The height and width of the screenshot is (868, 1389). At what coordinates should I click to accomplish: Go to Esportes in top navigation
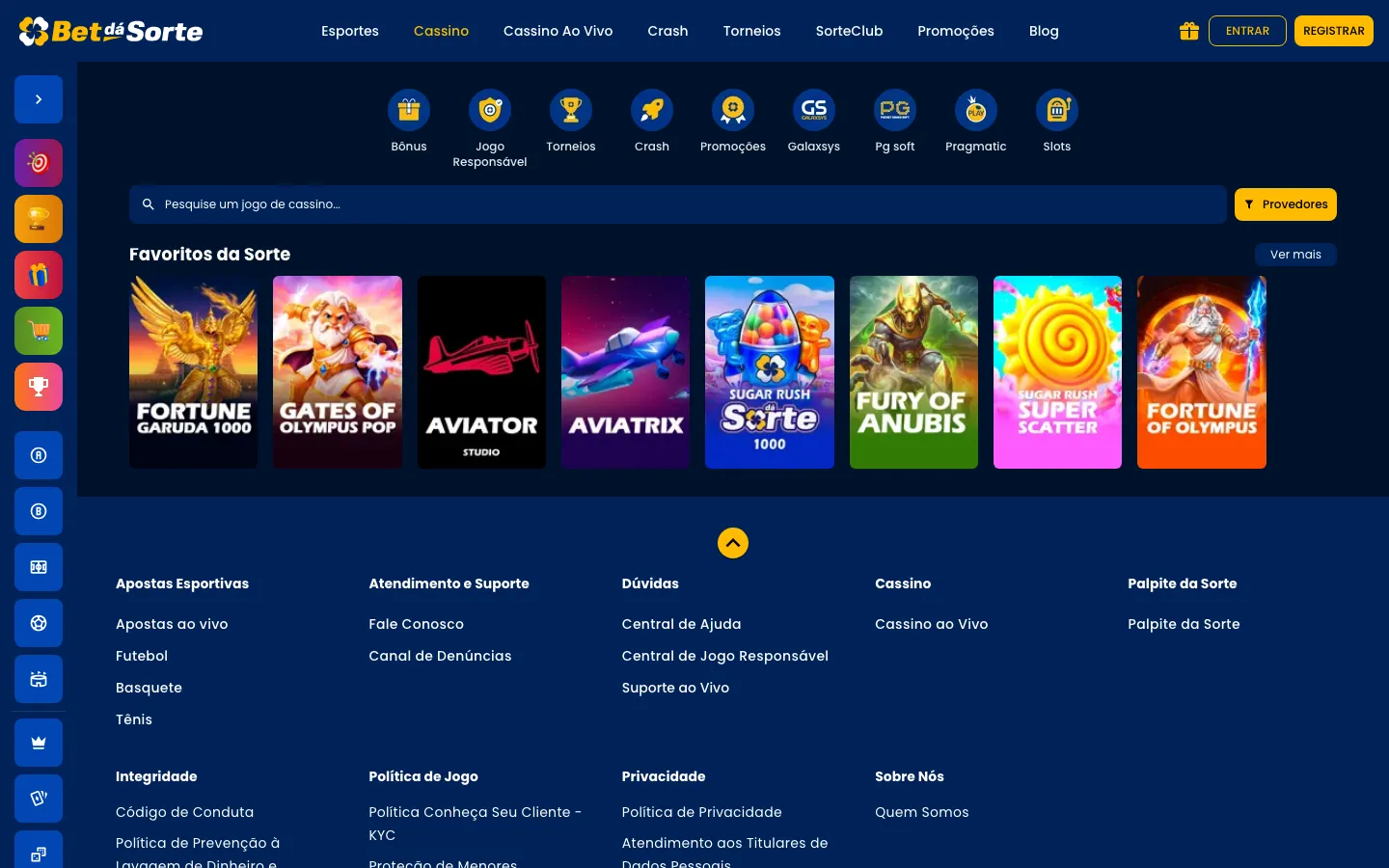[x=350, y=31]
